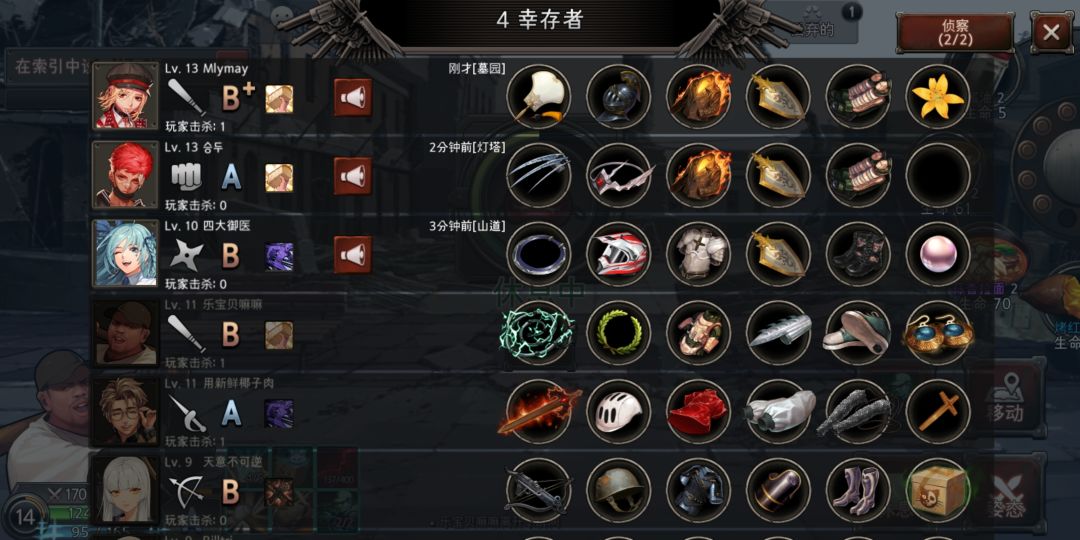Select the pink pearl accessory item
Image resolution: width=1080 pixels, height=540 pixels.
pyautogui.click(x=937, y=254)
